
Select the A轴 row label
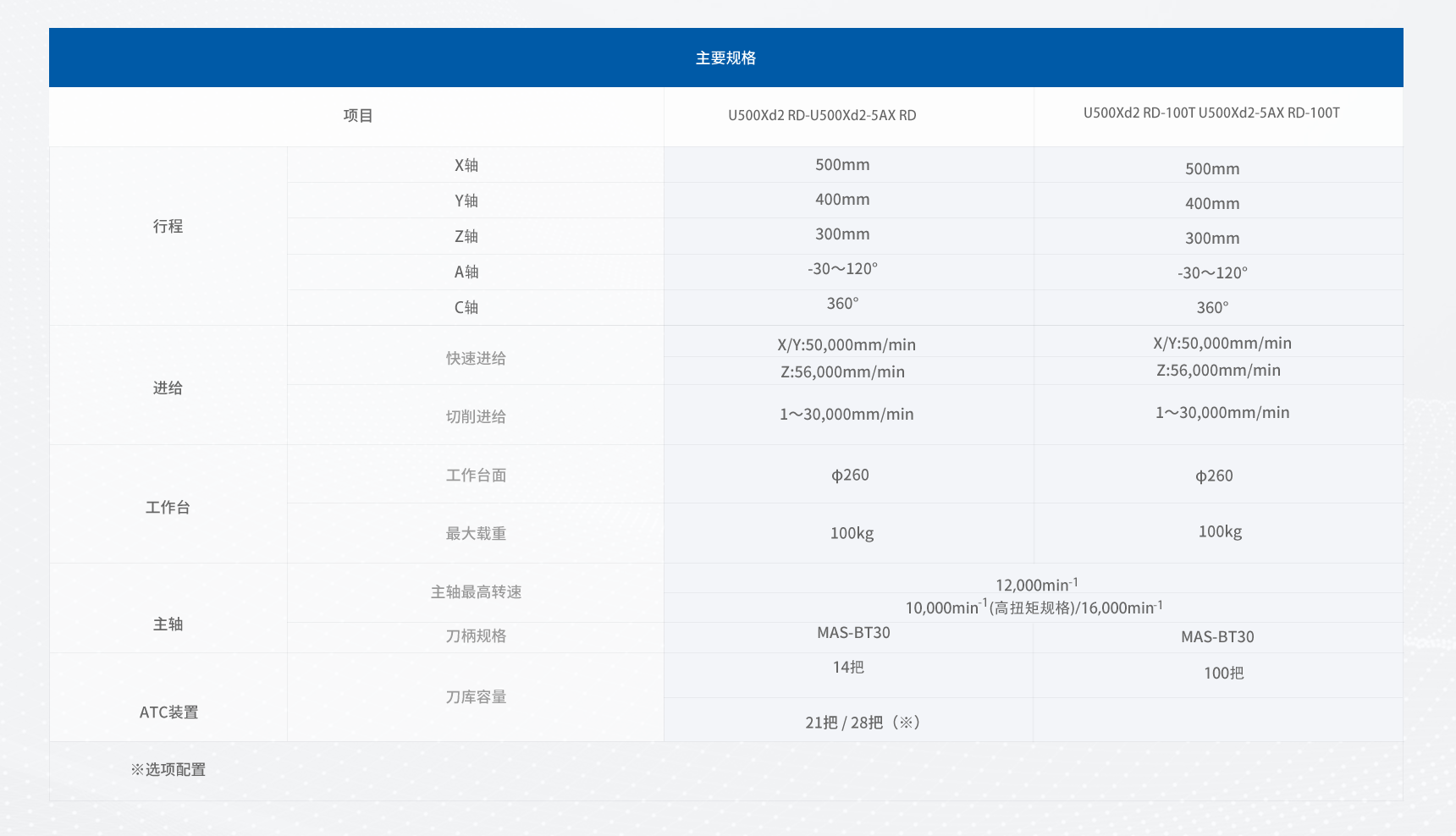coord(466,272)
